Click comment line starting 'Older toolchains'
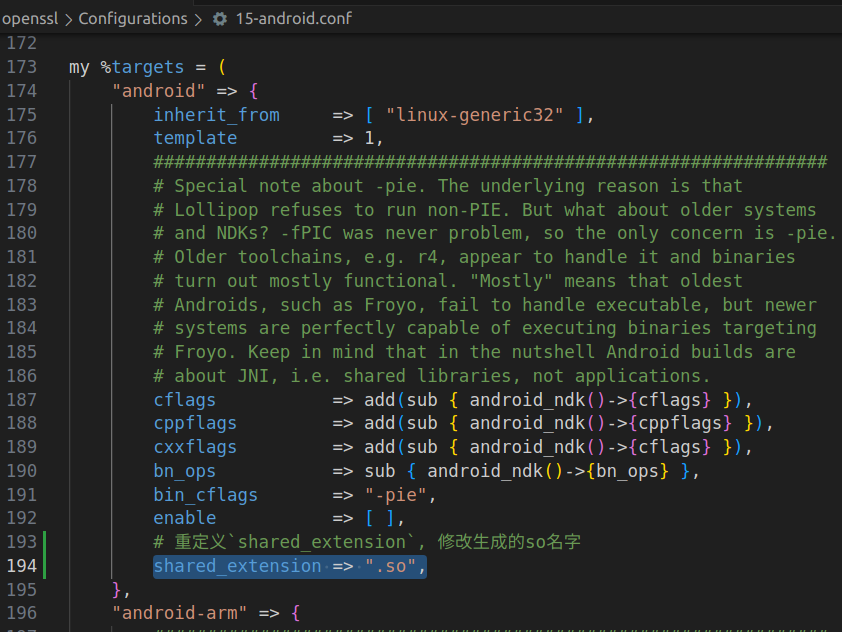The image size is (842, 632). click(474, 257)
